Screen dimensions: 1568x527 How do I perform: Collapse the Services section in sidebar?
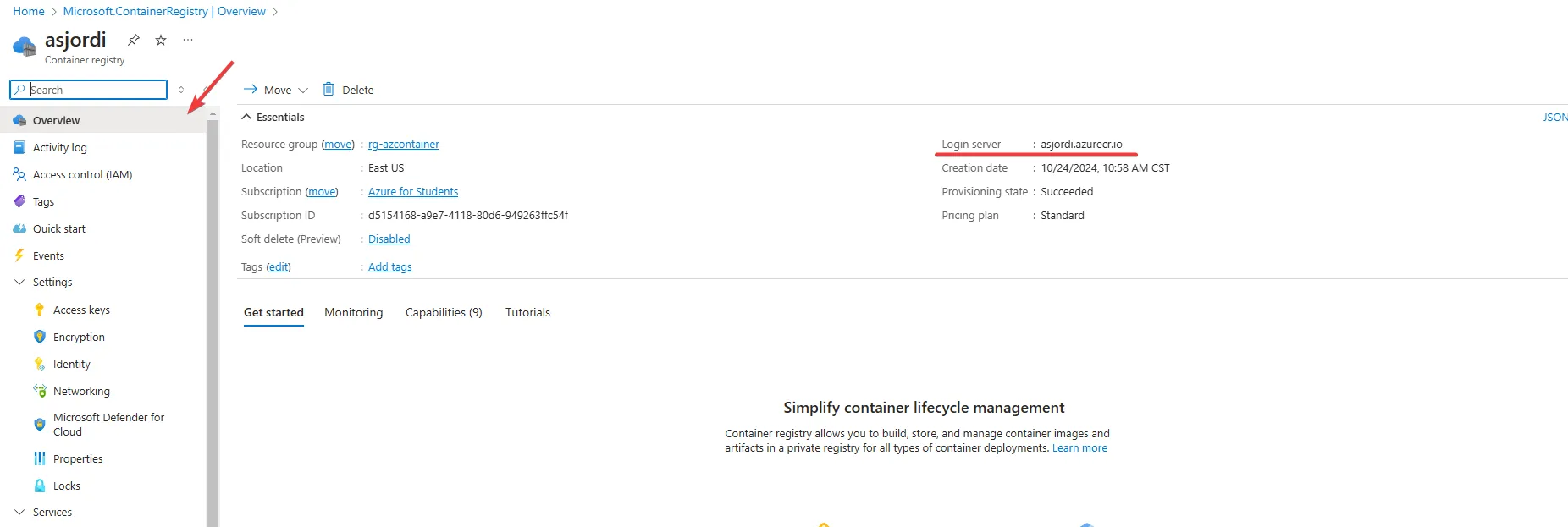(x=19, y=513)
